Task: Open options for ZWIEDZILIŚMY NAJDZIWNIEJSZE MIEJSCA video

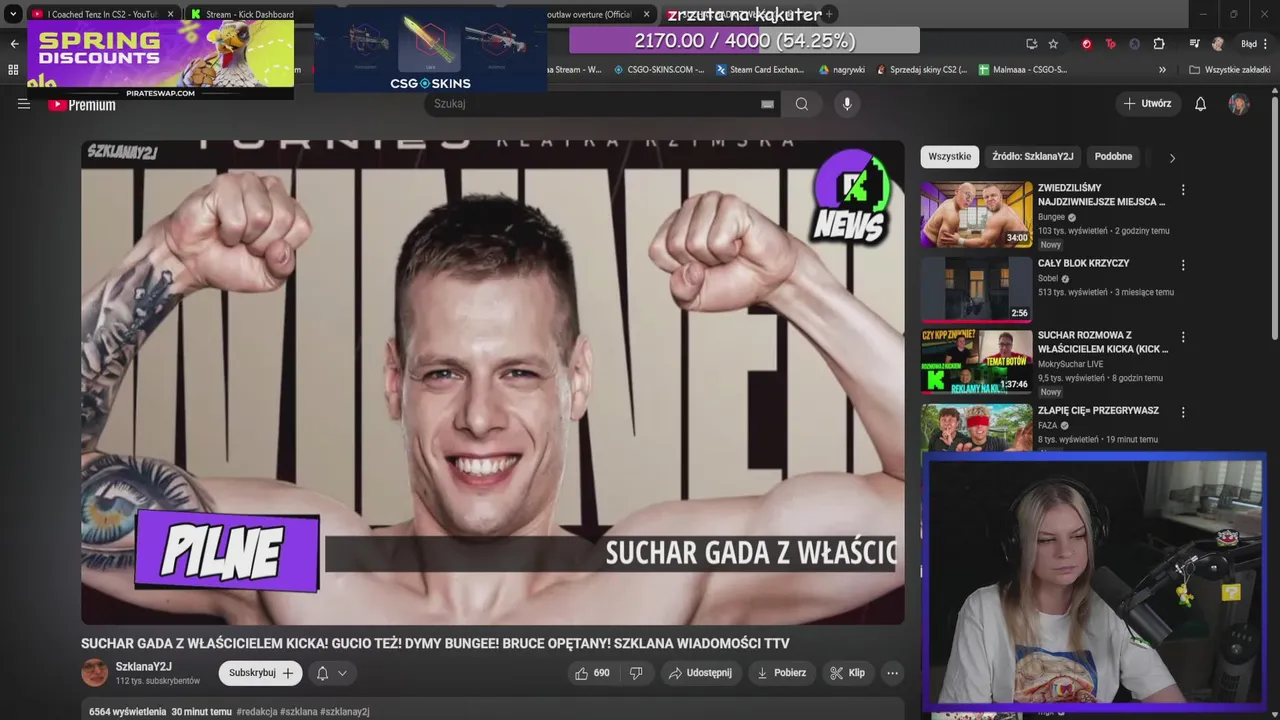Action: coord(1183,190)
